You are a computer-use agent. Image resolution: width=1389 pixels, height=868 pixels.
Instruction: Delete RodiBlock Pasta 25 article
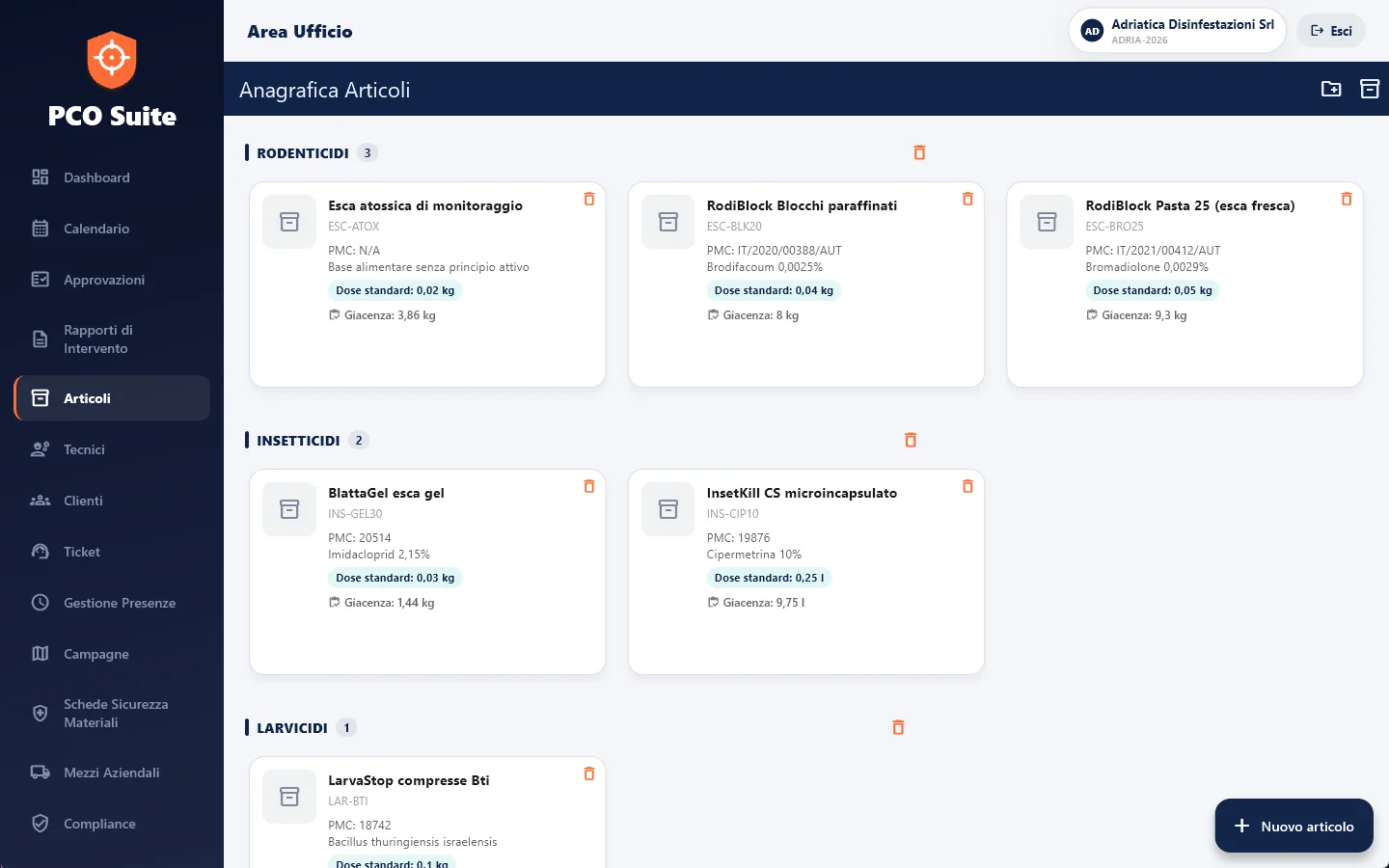[x=1347, y=199]
